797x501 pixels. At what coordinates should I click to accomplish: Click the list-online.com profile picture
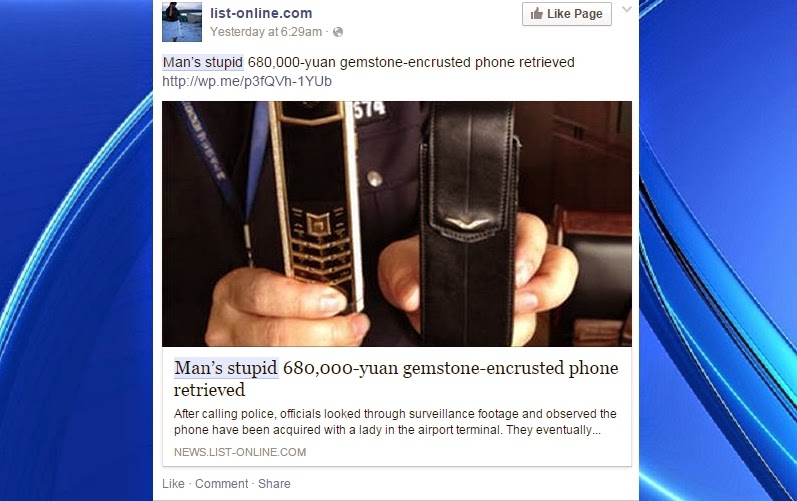[x=182, y=21]
